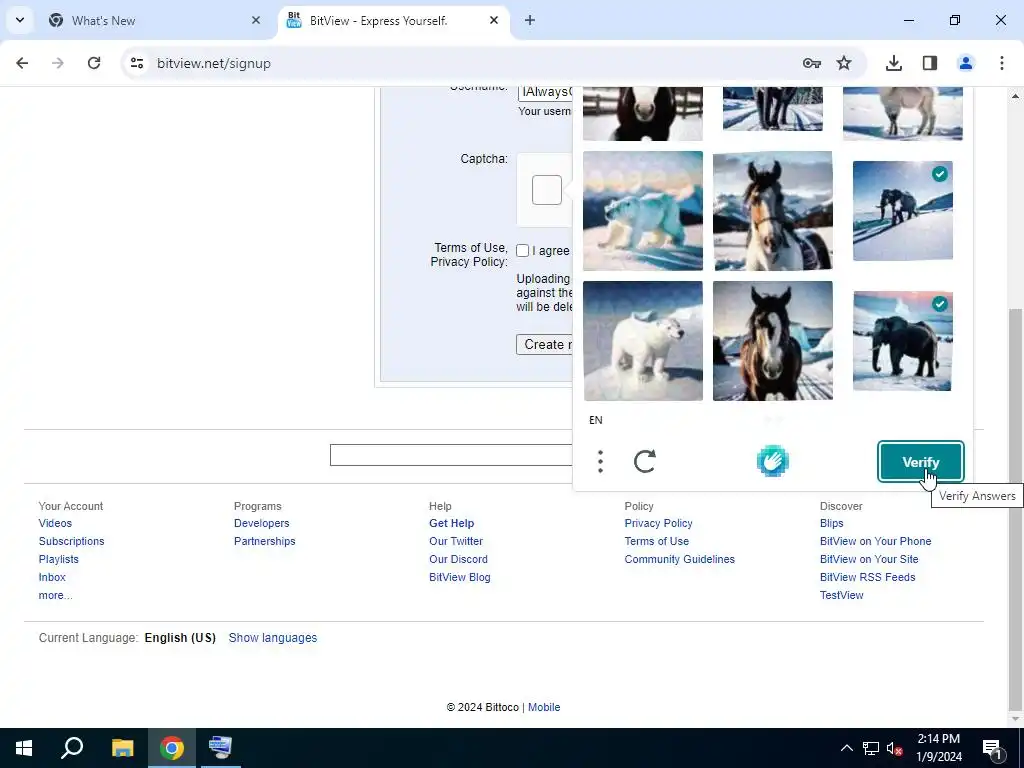Tick the captcha checkbox on signup form
The image size is (1024, 768).
[547, 190]
